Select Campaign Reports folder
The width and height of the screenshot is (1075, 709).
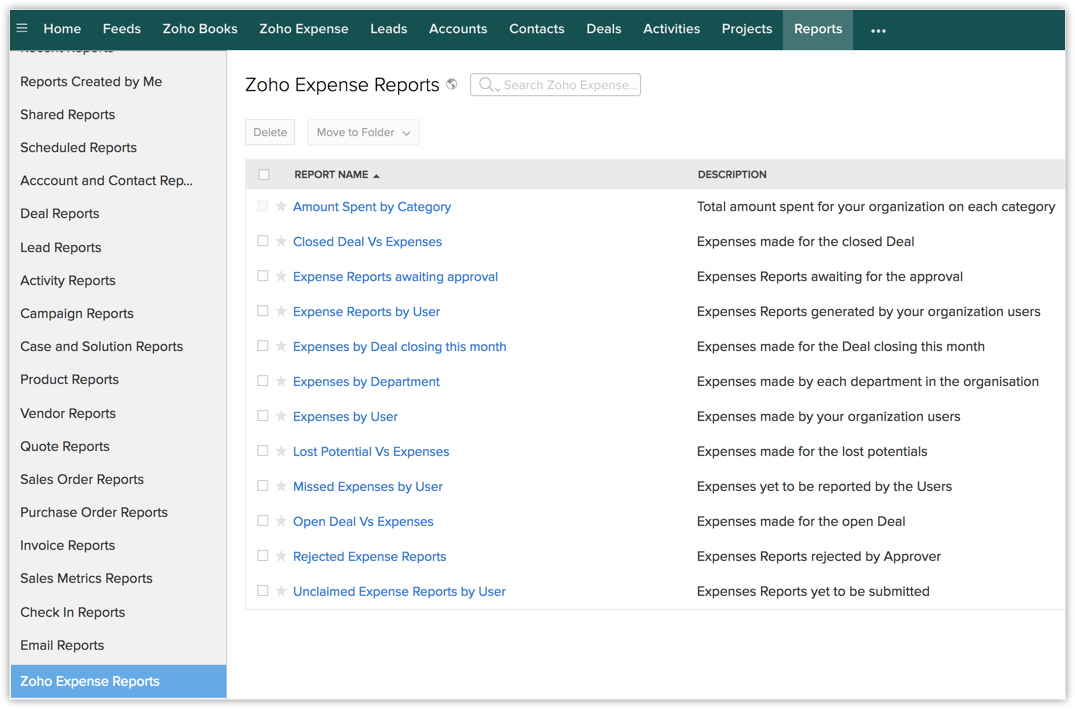(x=77, y=313)
